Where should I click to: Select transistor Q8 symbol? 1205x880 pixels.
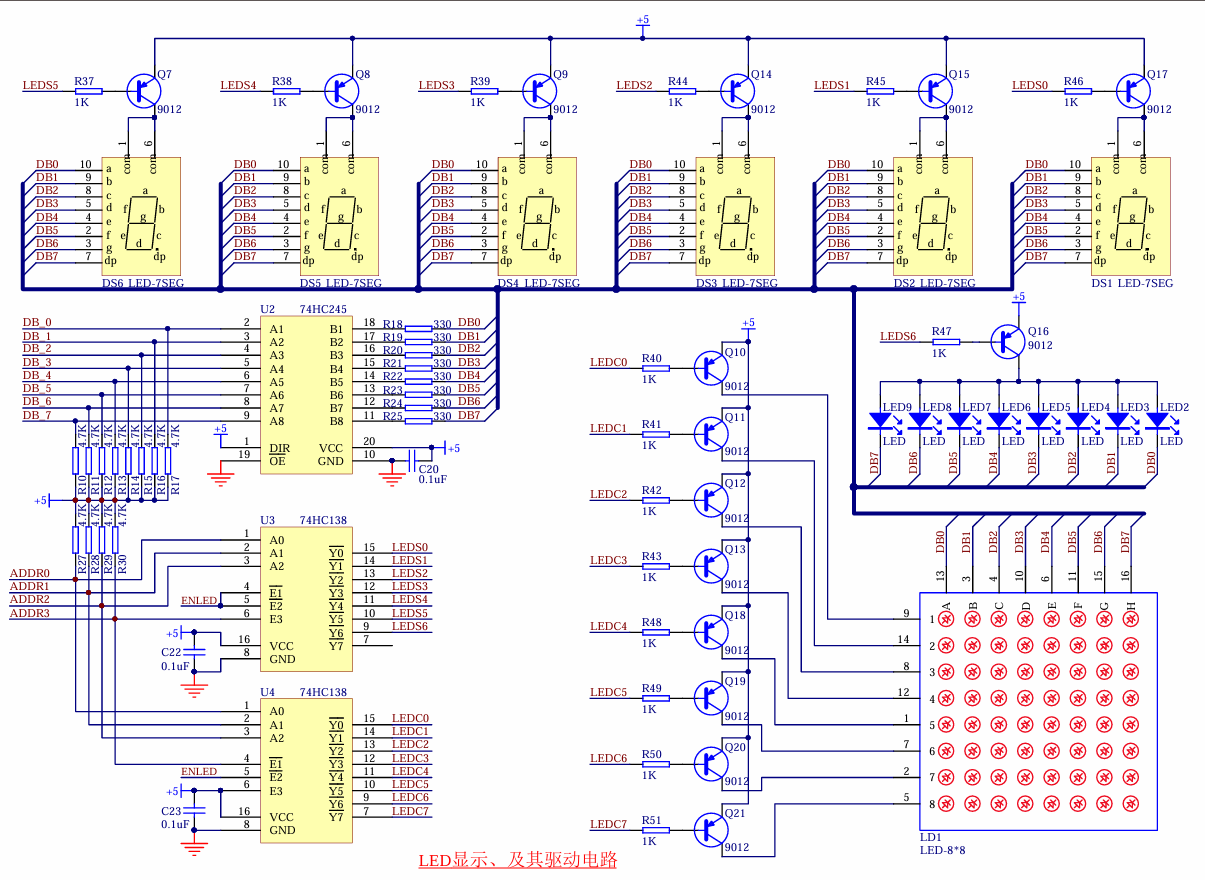(x=342, y=91)
